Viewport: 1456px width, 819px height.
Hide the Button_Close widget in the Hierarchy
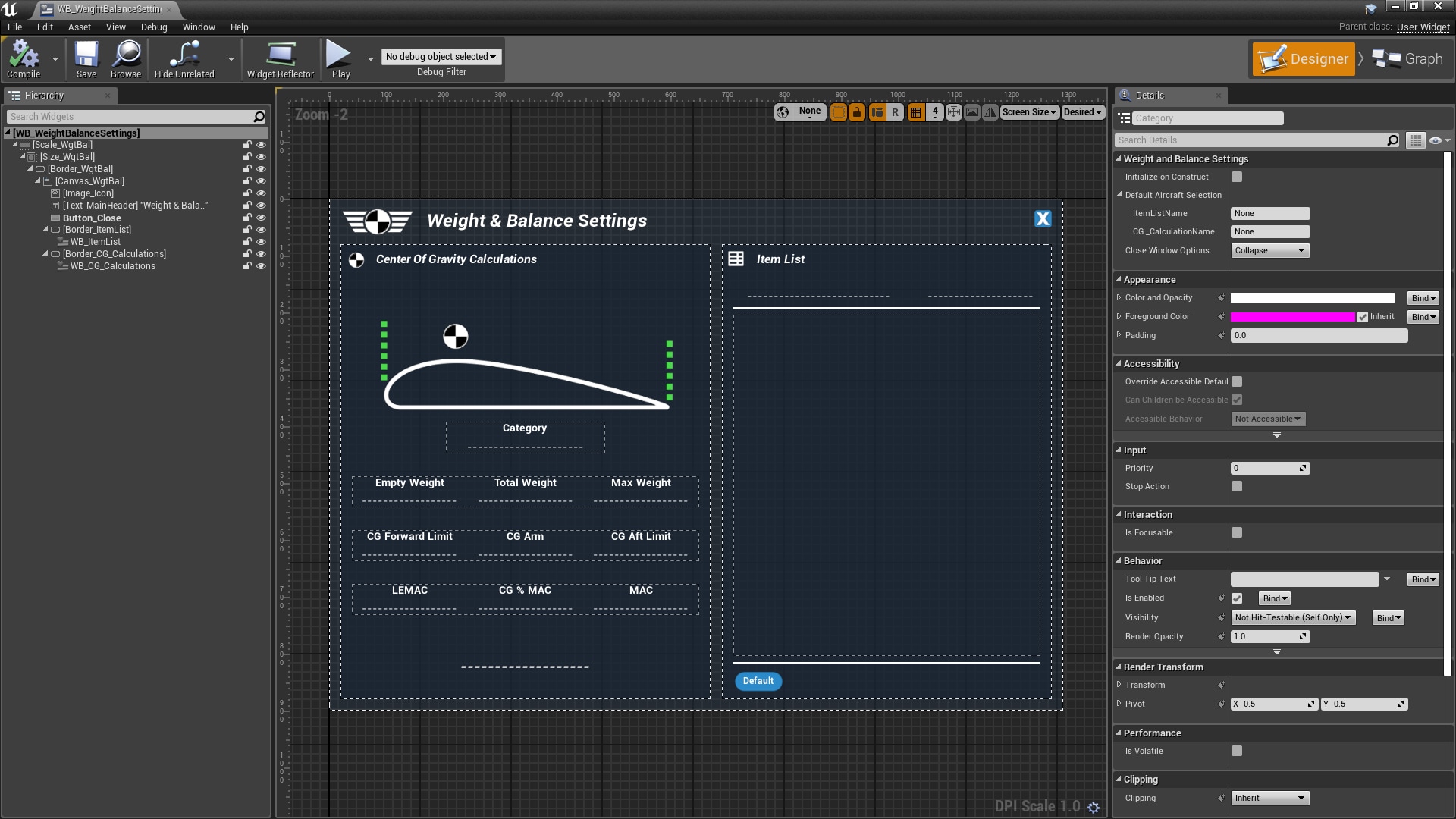[x=261, y=218]
